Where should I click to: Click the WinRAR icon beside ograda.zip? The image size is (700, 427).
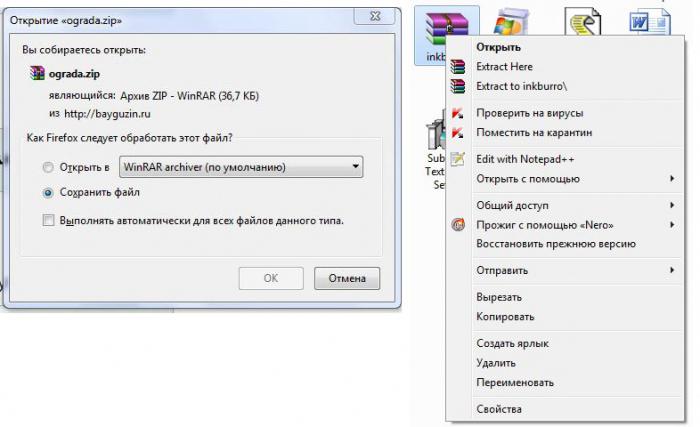coord(37,73)
